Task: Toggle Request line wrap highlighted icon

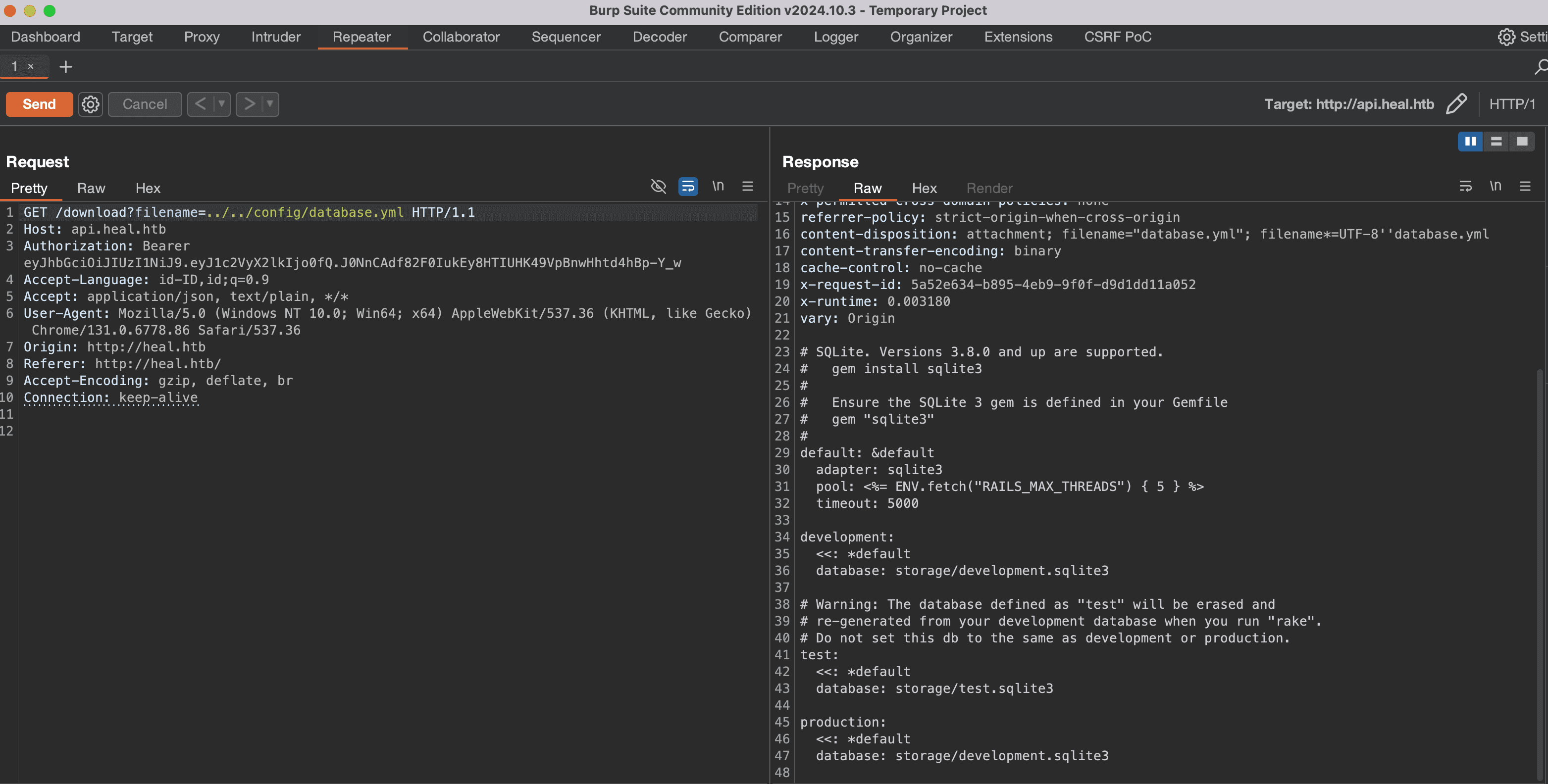Action: click(x=687, y=187)
